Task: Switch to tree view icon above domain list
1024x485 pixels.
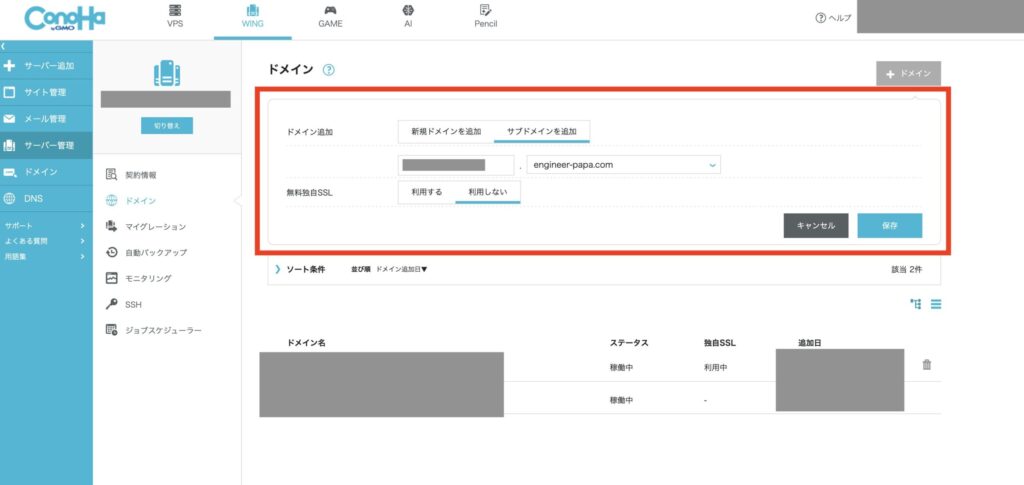Action: pyautogui.click(x=915, y=304)
